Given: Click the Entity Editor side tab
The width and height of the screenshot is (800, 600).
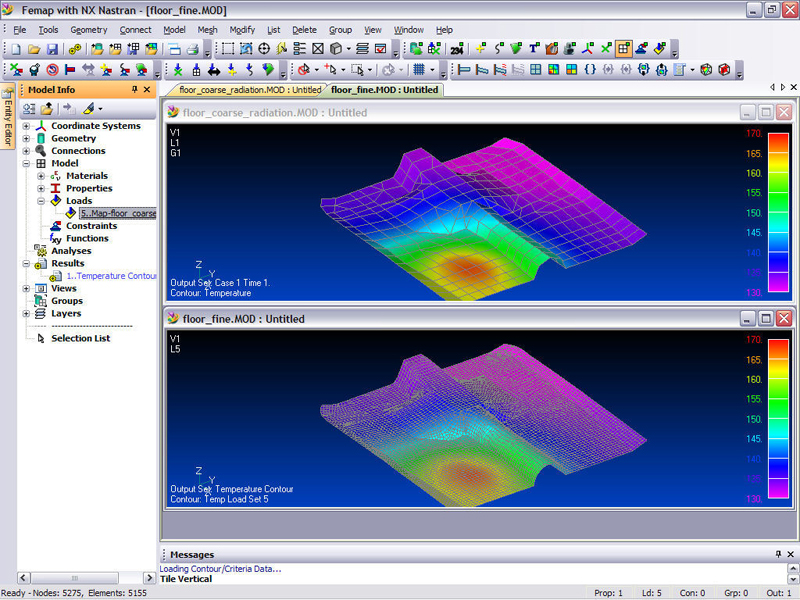Looking at the screenshot, I should click(8, 118).
